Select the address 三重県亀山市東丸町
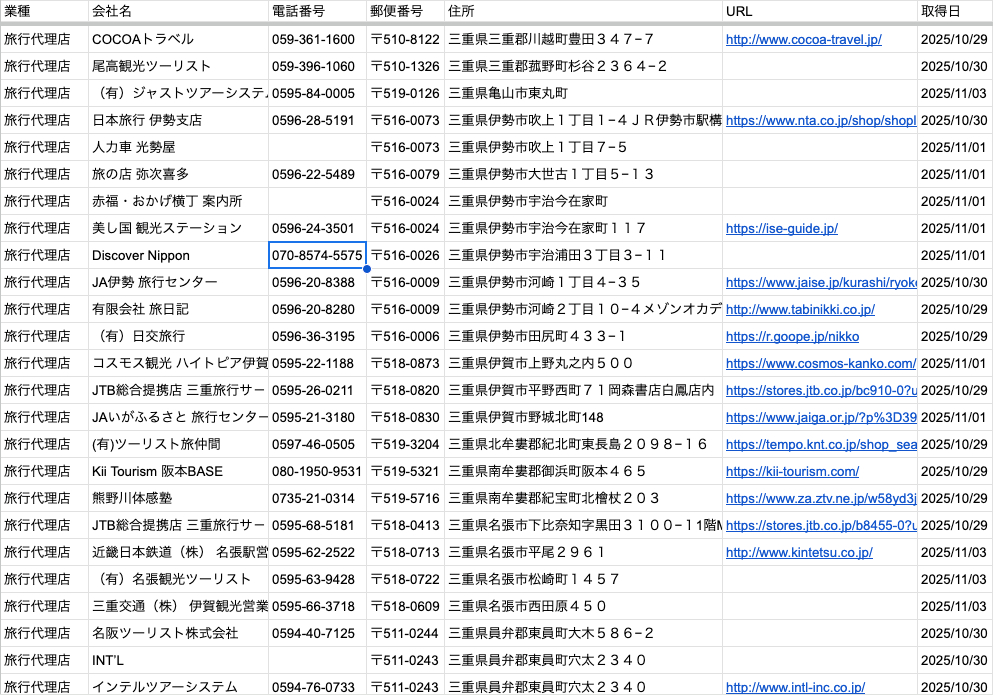Viewport: 993px width, 695px height. pyautogui.click(x=583, y=93)
